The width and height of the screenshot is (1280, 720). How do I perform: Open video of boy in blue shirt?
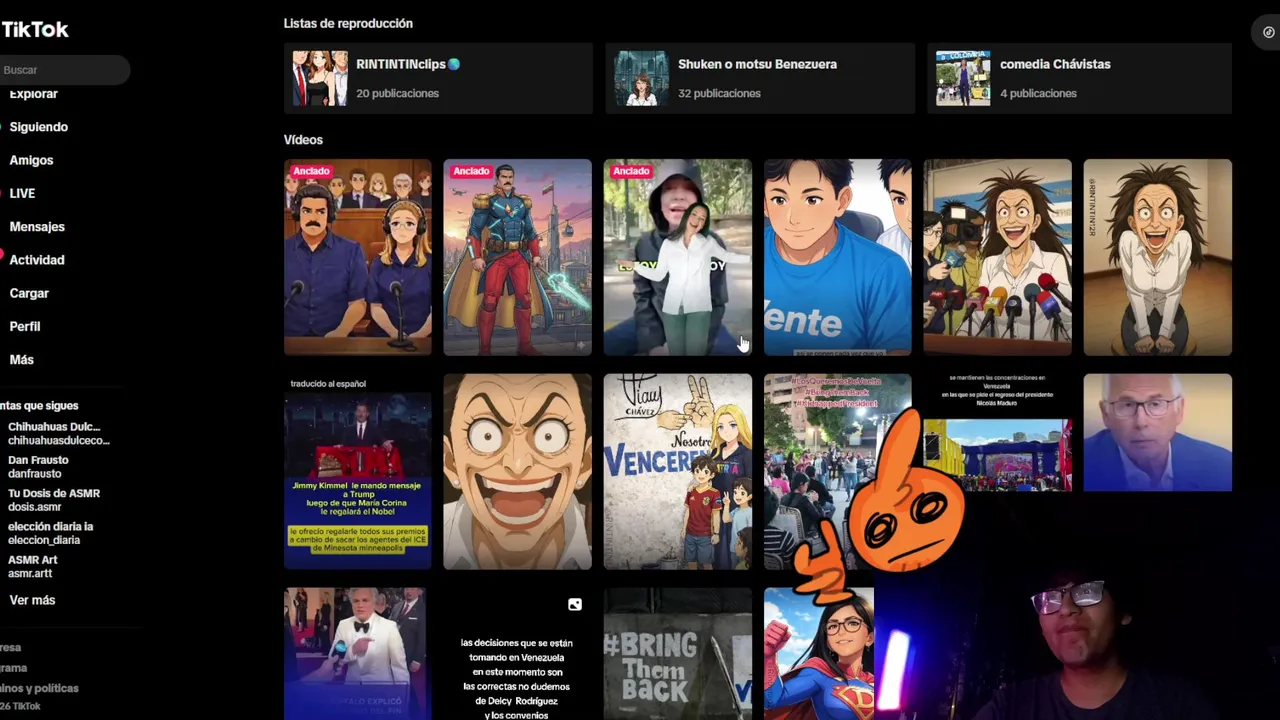(x=838, y=257)
